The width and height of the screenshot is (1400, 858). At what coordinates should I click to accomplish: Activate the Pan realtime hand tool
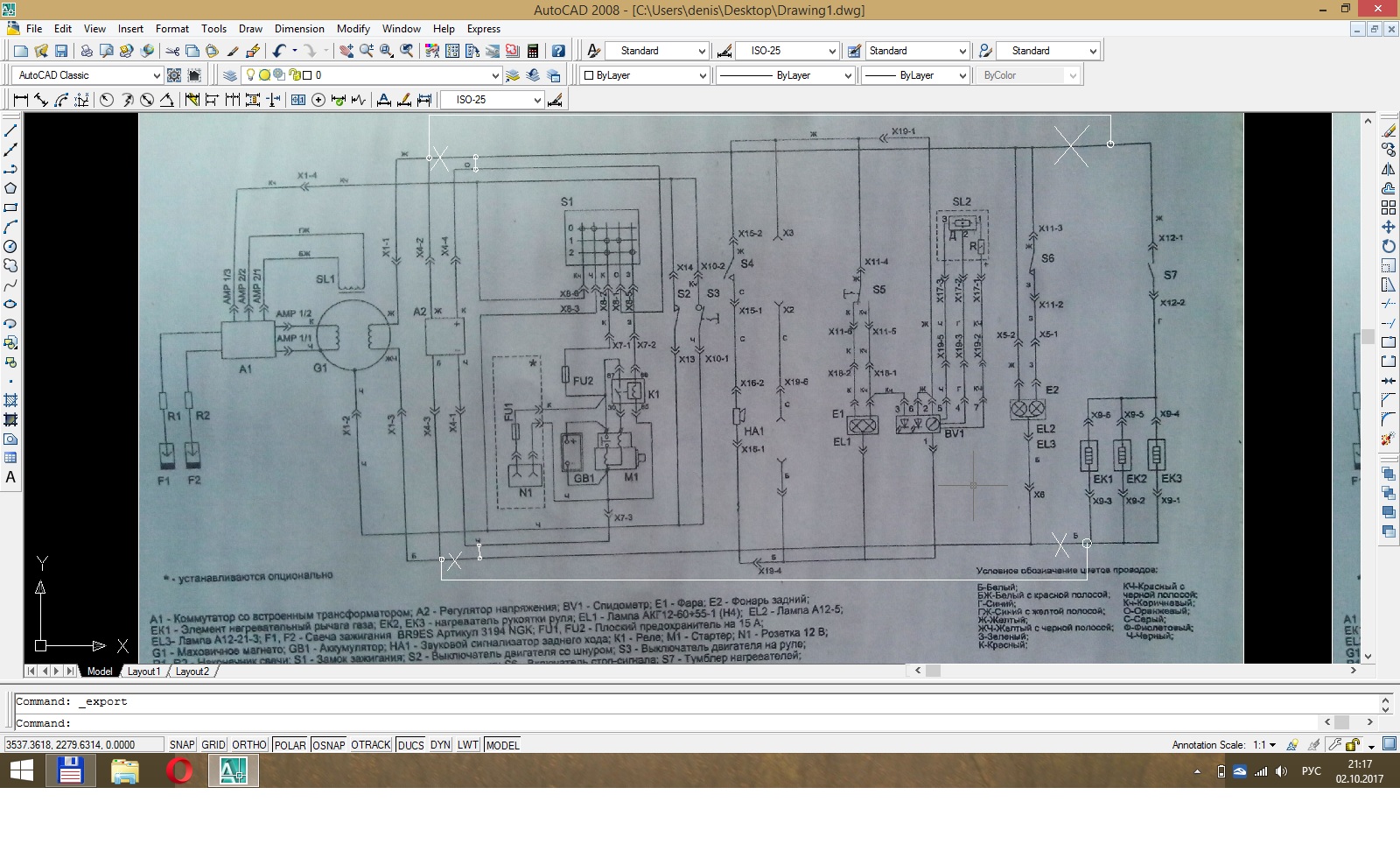(346, 51)
